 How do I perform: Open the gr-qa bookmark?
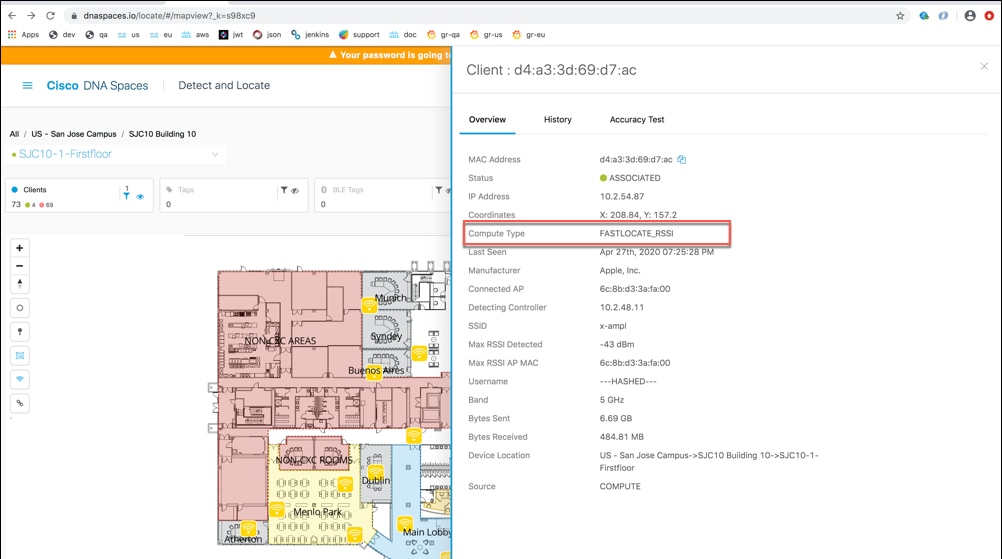(x=443, y=34)
